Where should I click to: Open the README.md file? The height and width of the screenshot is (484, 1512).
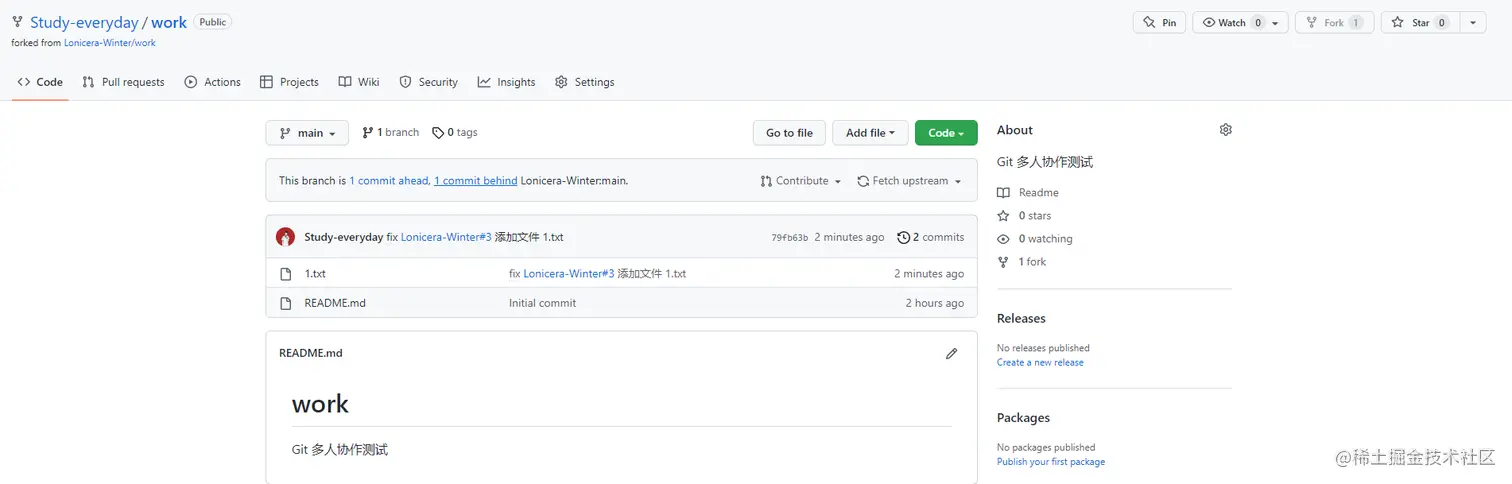[x=335, y=302]
